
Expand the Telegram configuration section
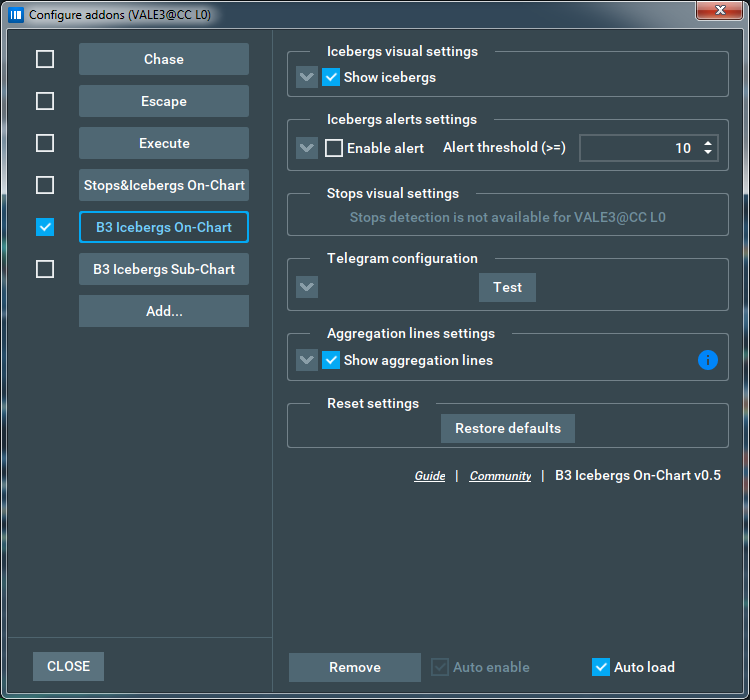[307, 287]
